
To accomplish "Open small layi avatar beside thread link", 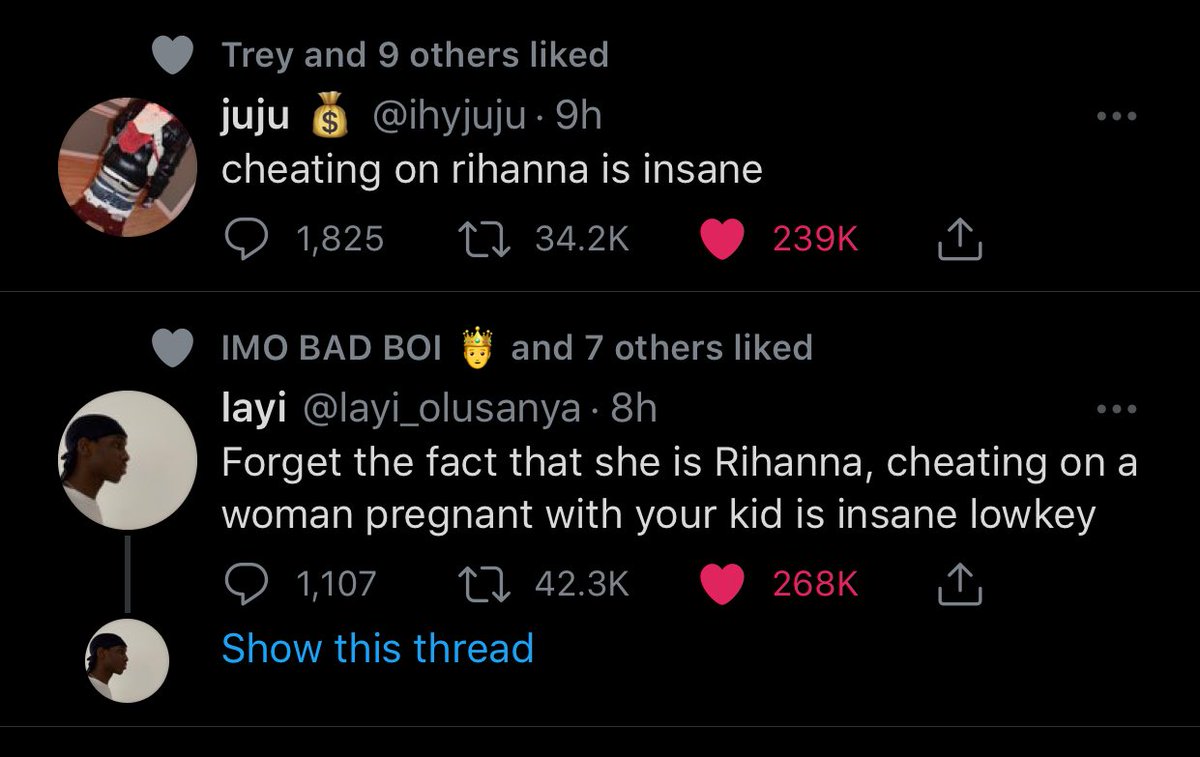I will pyautogui.click(x=127, y=659).
